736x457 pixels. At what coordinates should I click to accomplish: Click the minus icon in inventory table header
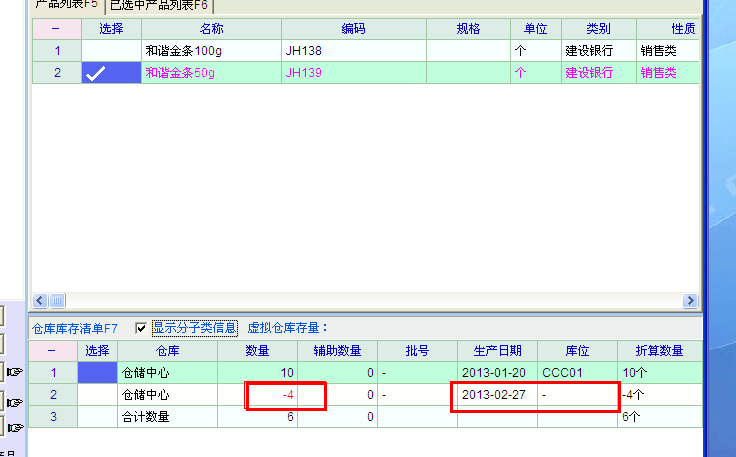52,350
